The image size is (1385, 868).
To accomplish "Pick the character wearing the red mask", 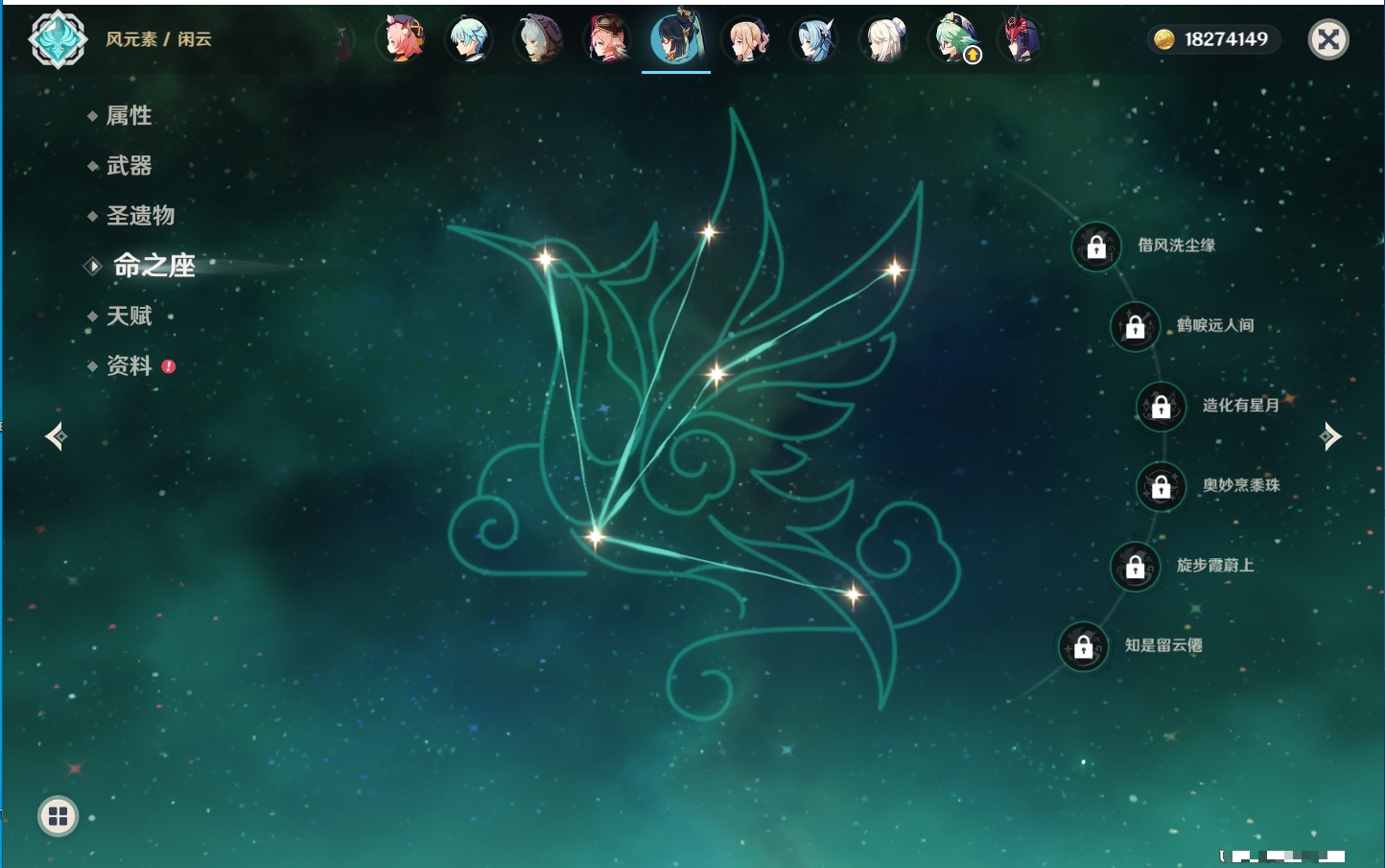I will tap(1021, 39).
